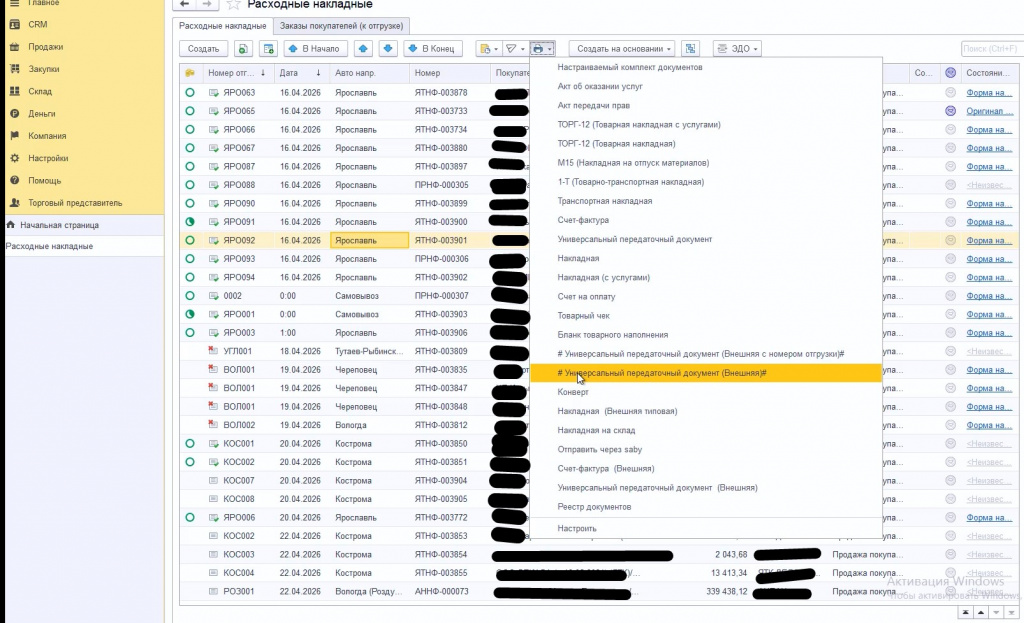Select Реестр документов entry
Viewport: 1024px width, 623px height.
[x=594, y=506]
